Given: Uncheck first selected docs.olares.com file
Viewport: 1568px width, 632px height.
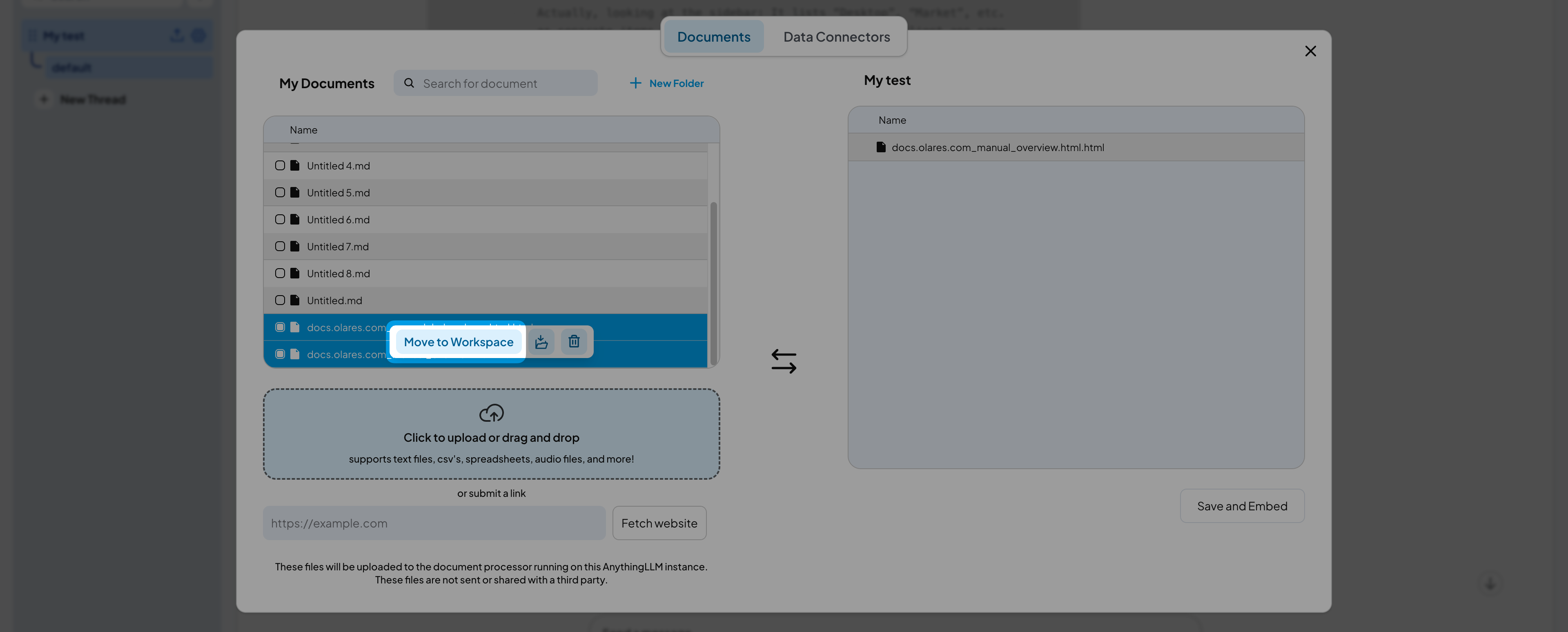Looking at the screenshot, I should (280, 327).
